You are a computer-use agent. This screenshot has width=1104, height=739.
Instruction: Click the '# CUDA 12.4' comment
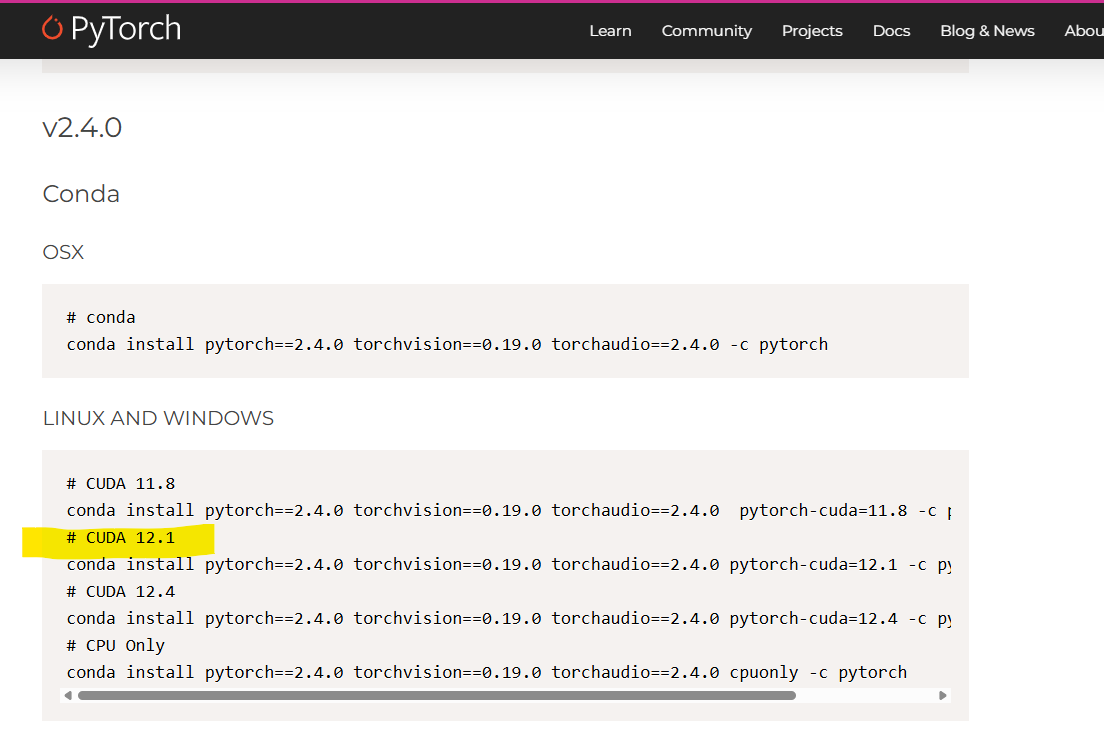click(120, 592)
